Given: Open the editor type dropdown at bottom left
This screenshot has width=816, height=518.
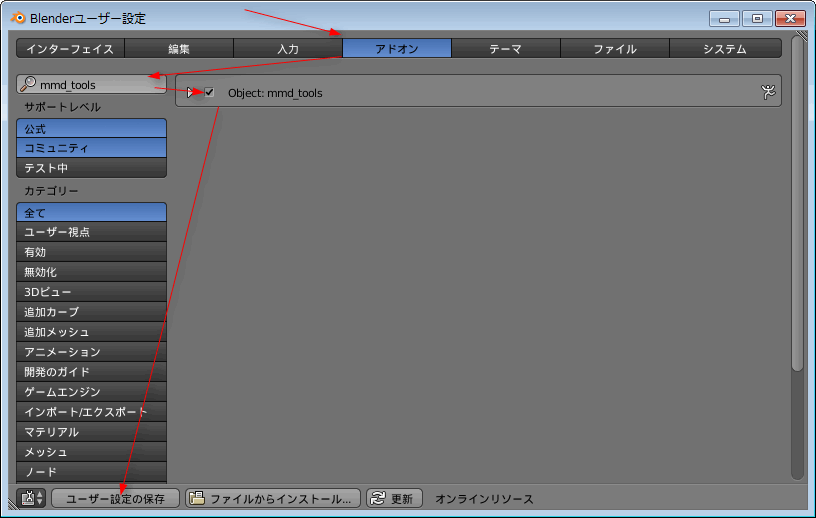Looking at the screenshot, I should click(31, 498).
